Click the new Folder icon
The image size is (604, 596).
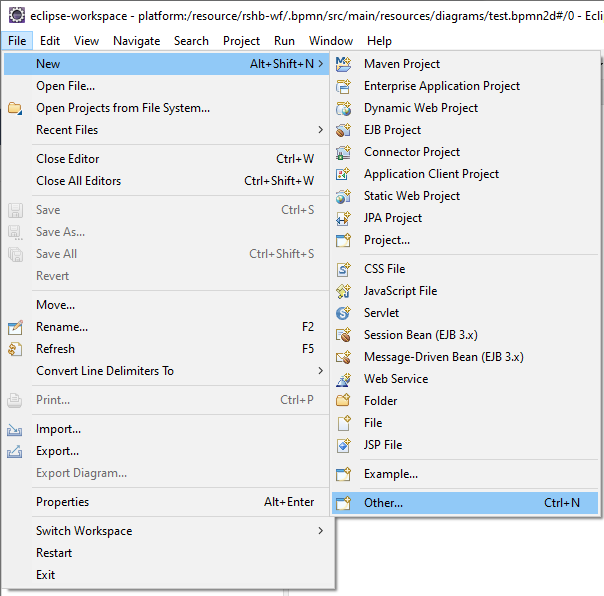[x=343, y=401]
